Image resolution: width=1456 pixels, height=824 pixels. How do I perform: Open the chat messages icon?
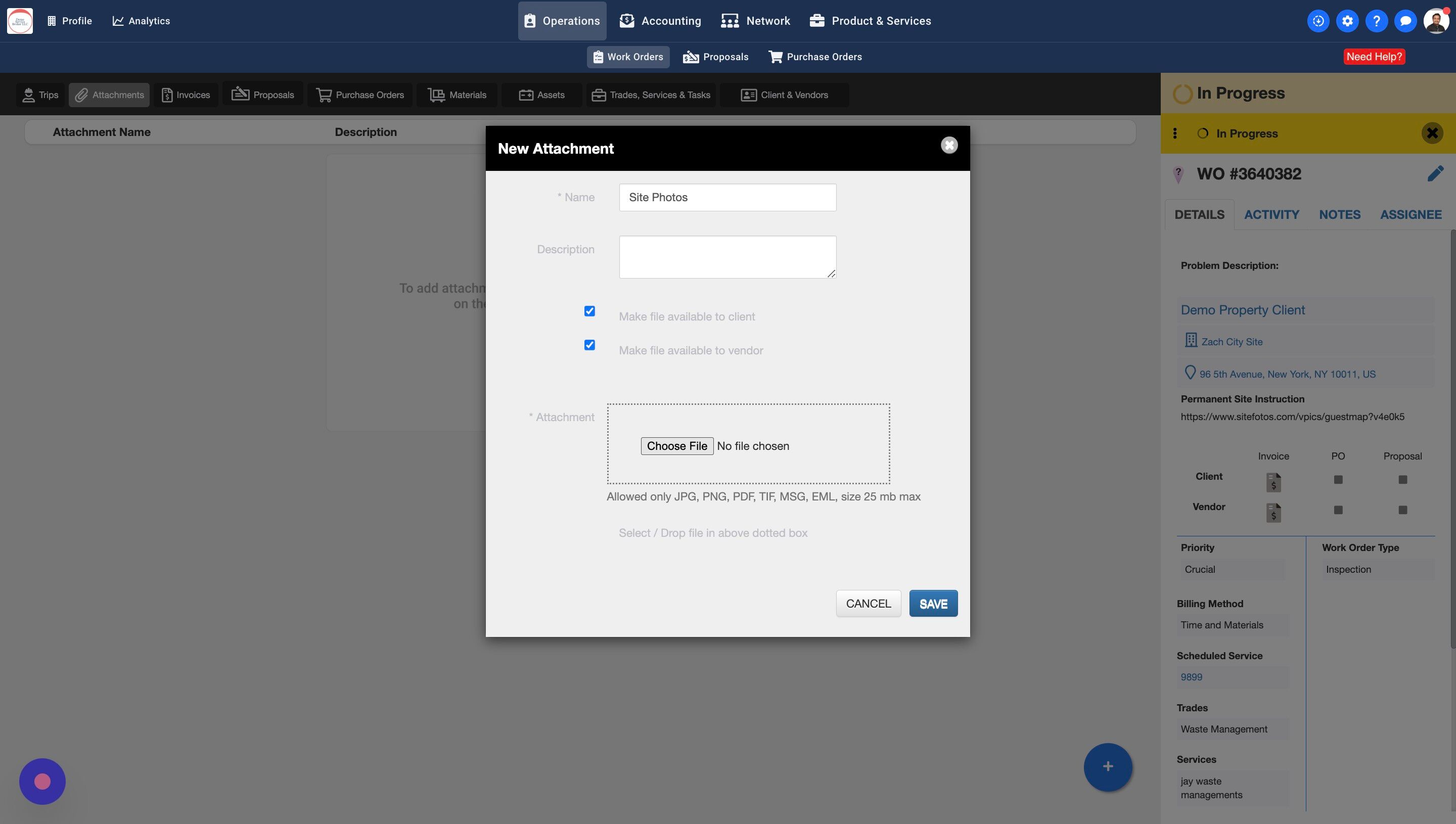[x=1405, y=21]
